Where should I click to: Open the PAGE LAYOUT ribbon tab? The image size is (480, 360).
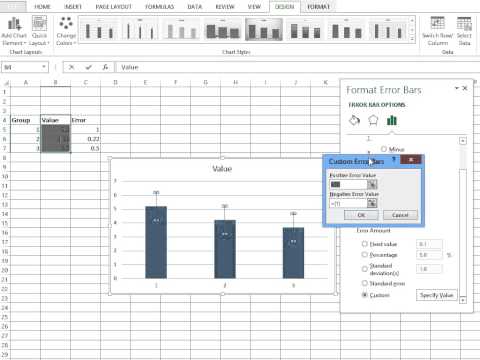click(114, 7)
